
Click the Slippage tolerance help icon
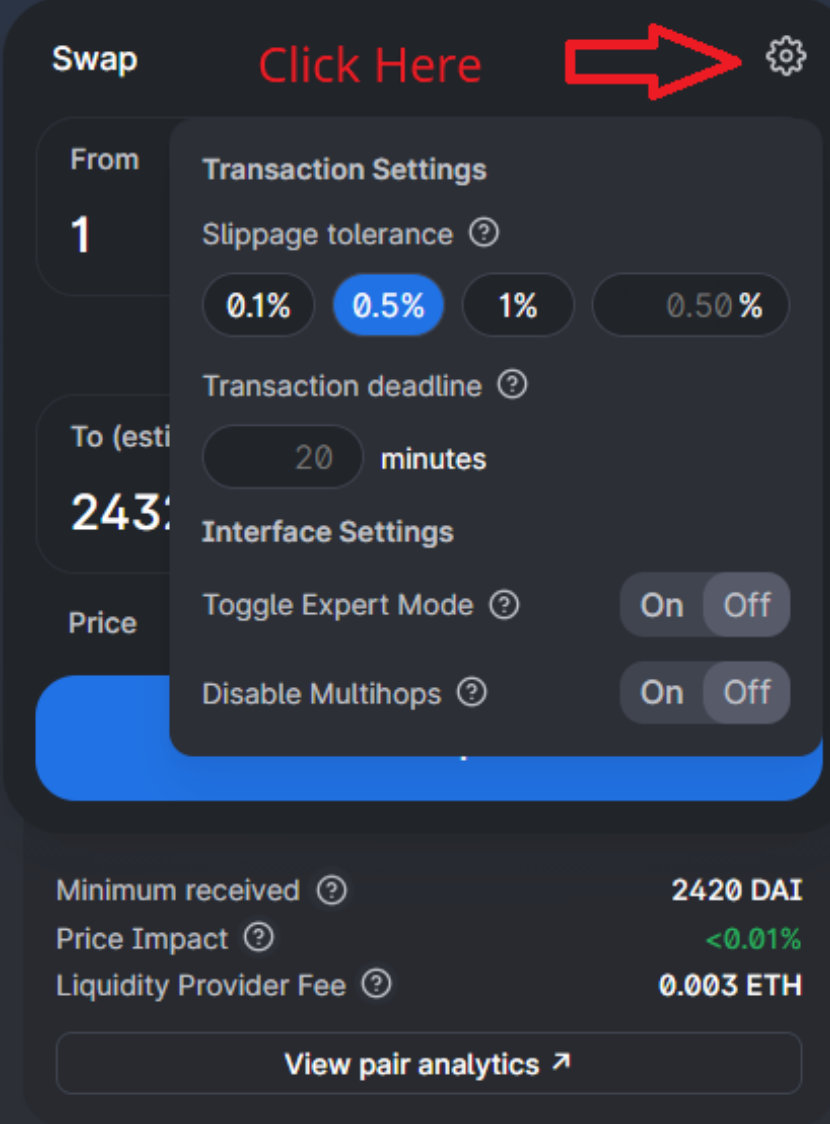[484, 234]
